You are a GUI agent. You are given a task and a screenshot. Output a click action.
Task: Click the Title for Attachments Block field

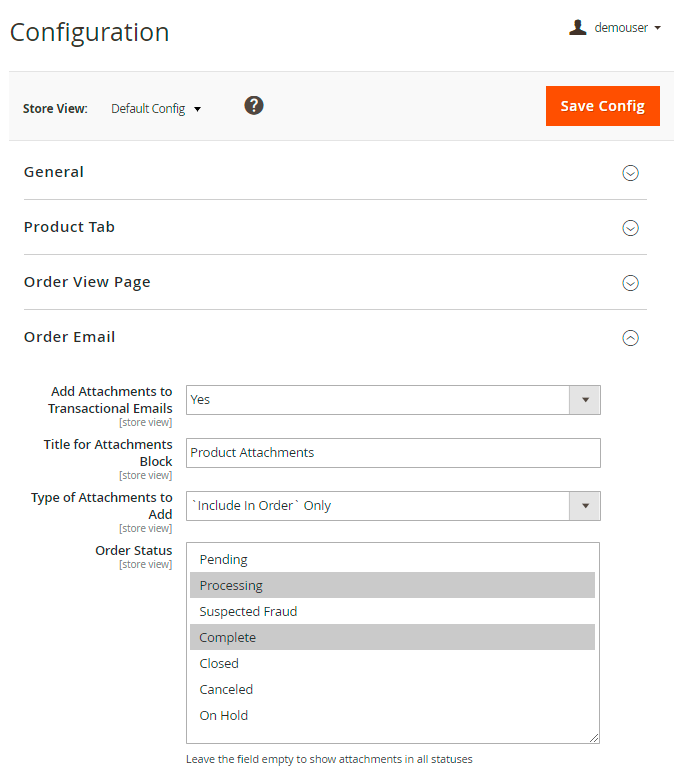[x=393, y=453]
